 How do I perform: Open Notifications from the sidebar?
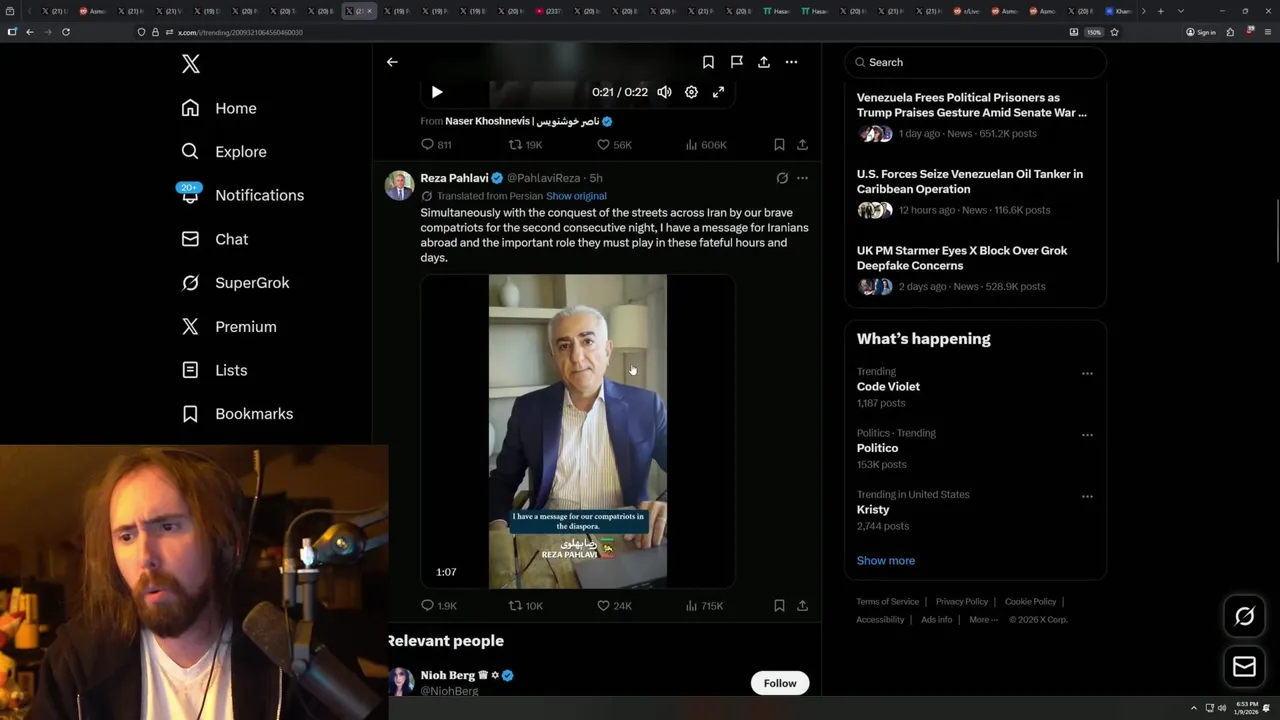(242, 195)
